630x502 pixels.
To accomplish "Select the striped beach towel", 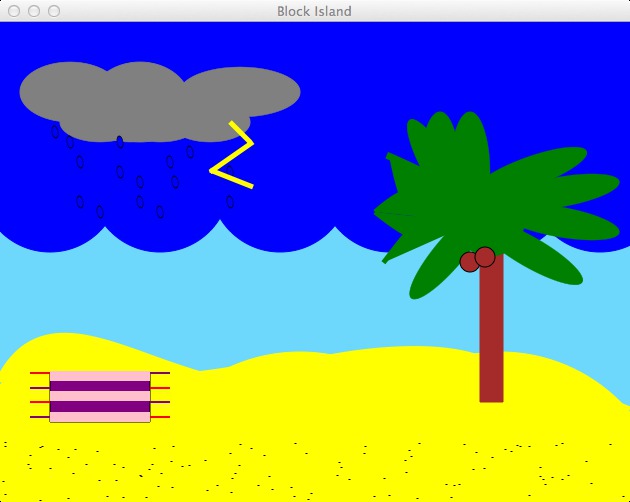I will pyautogui.click(x=100, y=397).
